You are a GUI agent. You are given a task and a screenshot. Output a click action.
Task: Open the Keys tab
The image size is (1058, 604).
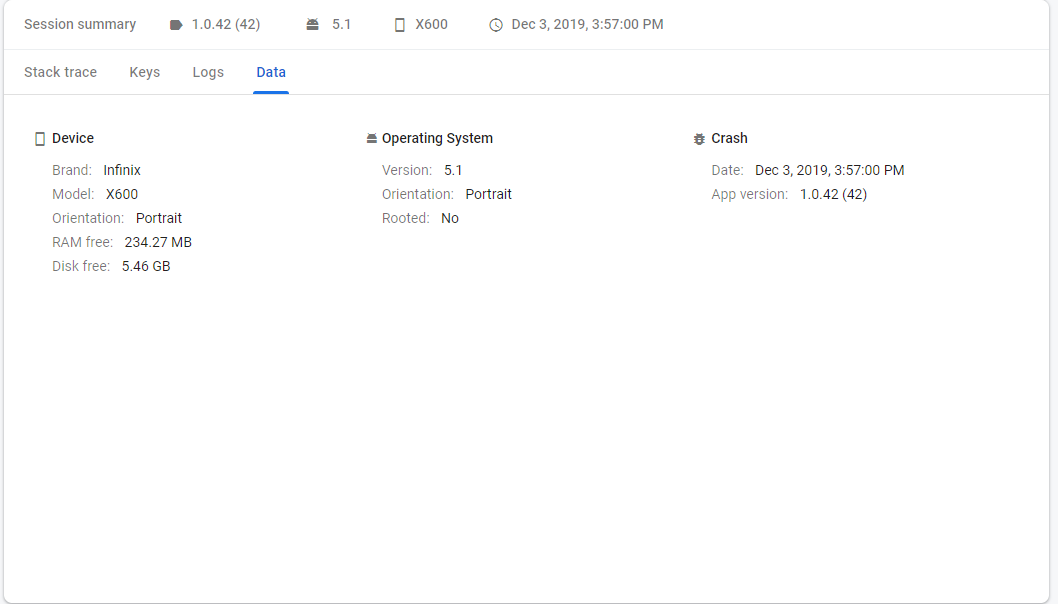(x=144, y=72)
